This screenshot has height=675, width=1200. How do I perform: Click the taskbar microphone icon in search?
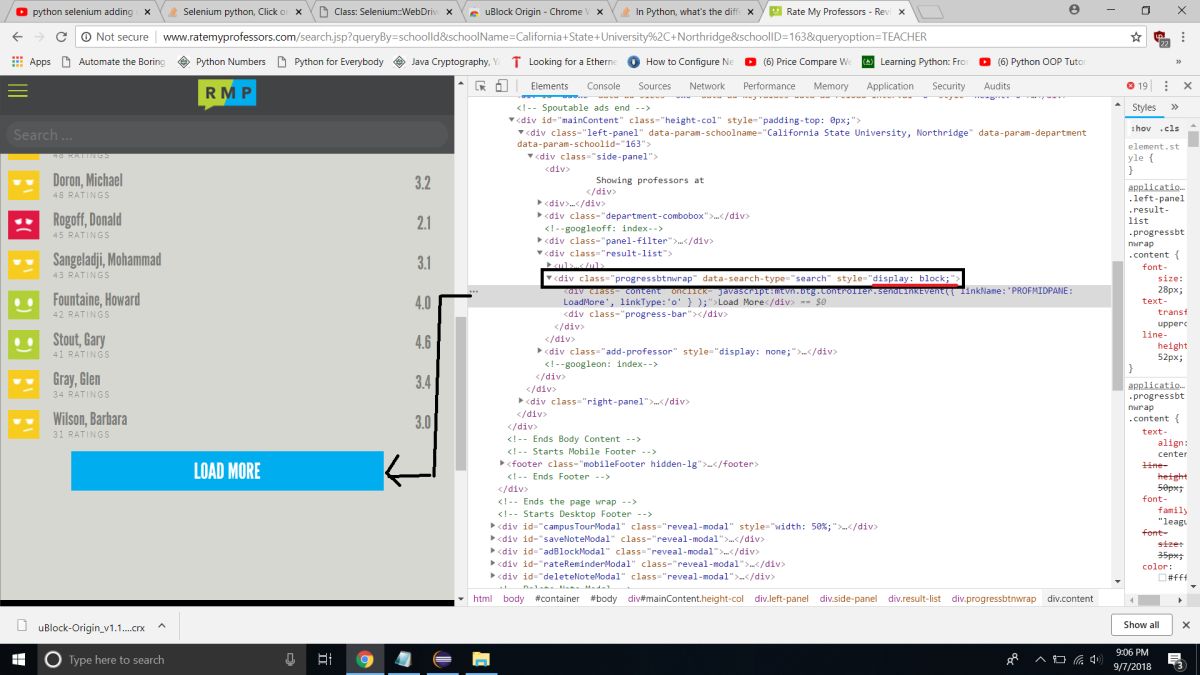290,659
